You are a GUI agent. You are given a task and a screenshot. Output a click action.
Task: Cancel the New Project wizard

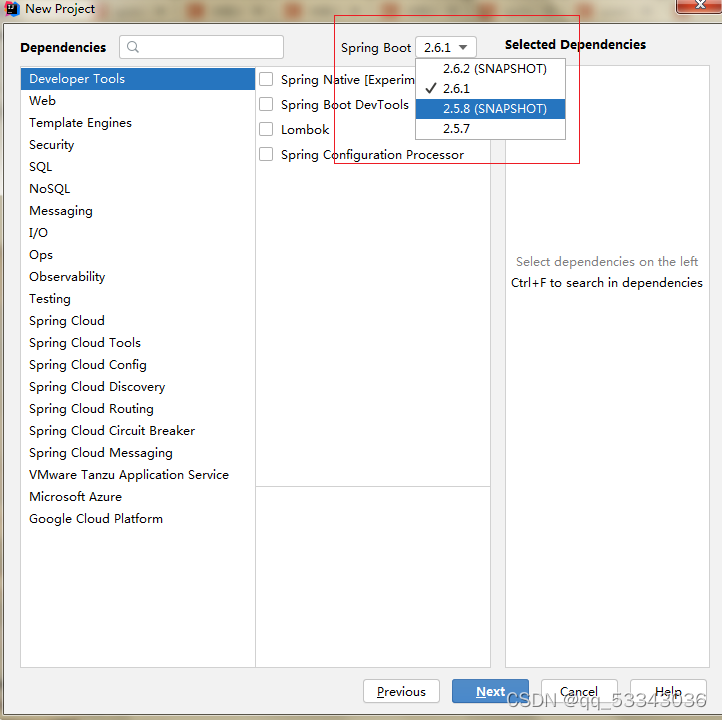[579, 691]
